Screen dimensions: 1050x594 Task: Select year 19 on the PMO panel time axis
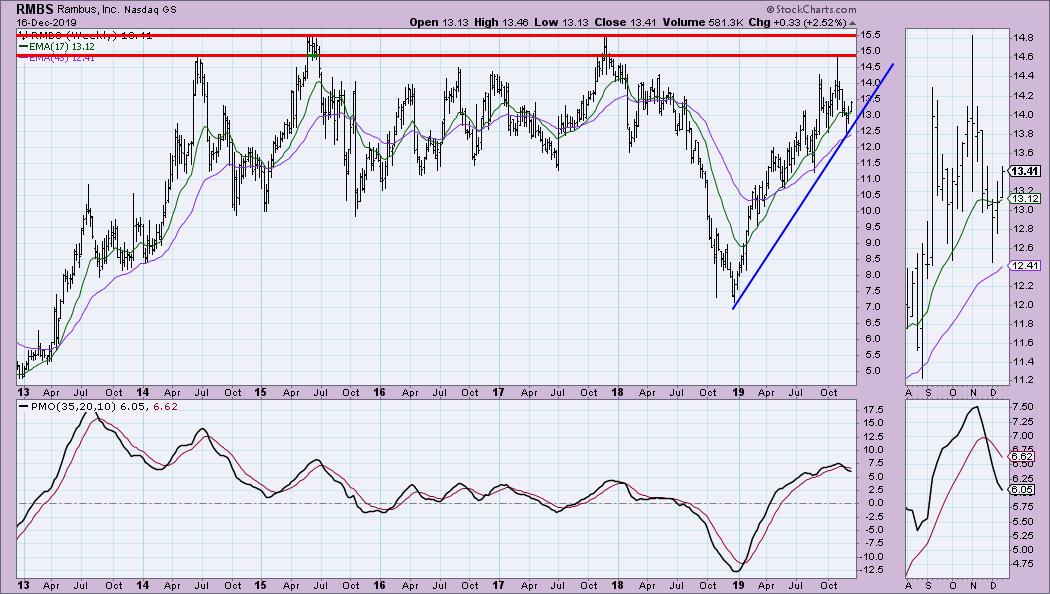[x=738, y=585]
